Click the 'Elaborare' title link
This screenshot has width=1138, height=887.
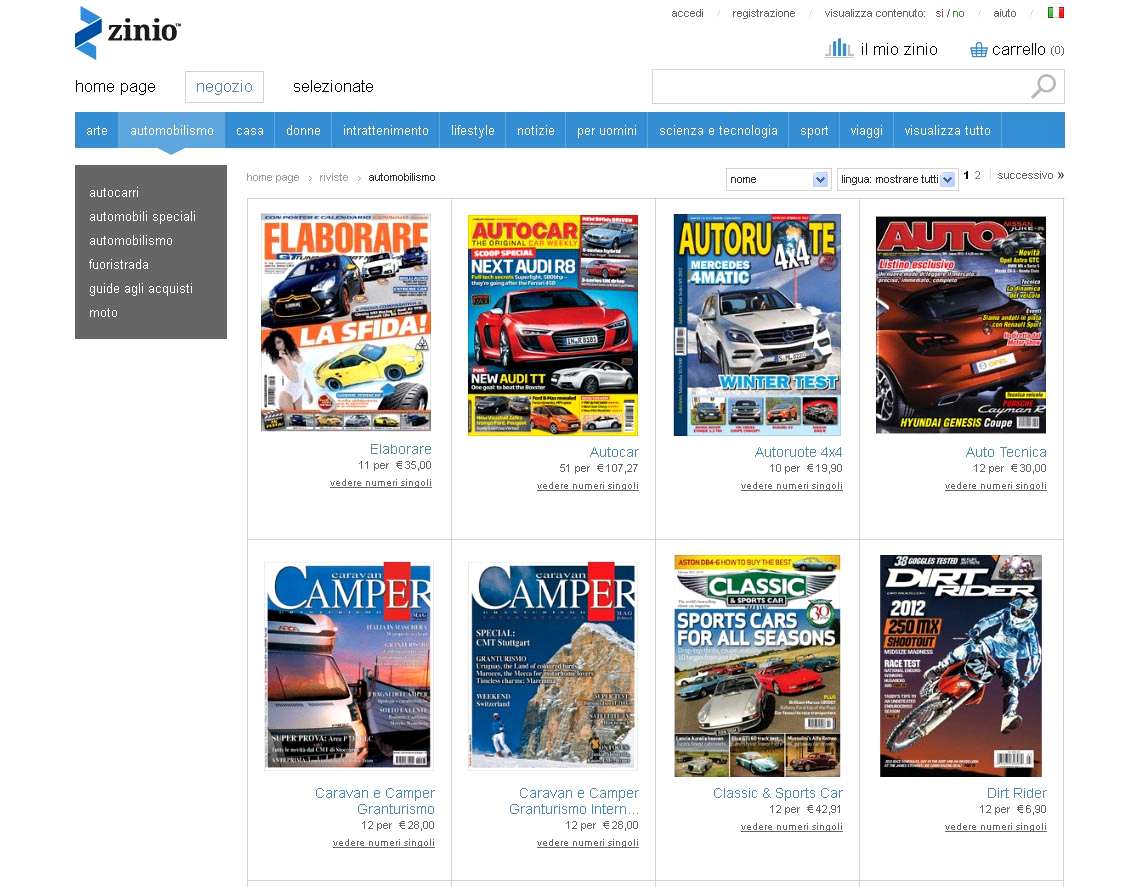click(x=401, y=449)
